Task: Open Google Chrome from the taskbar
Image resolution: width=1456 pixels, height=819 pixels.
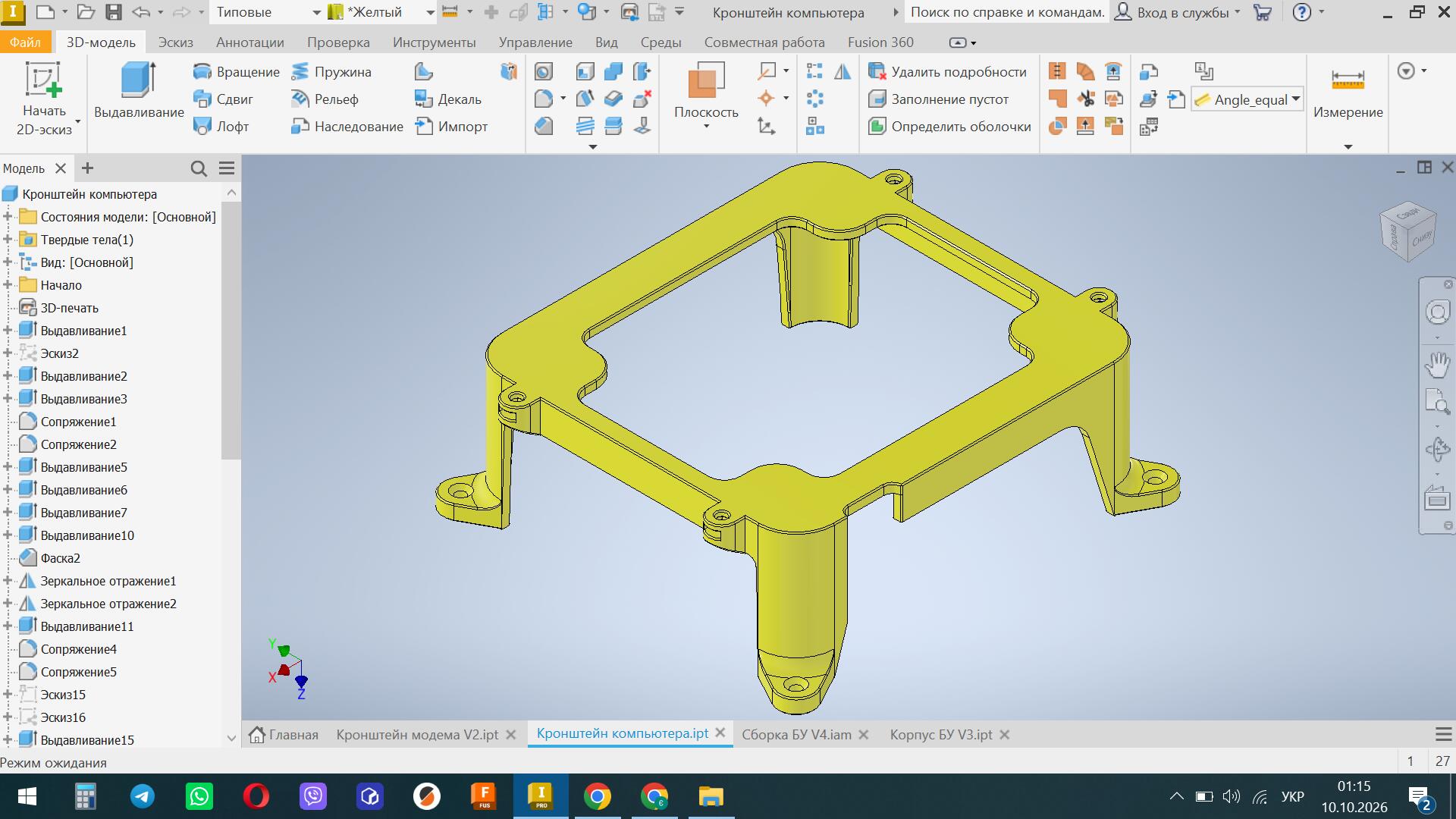Action: click(598, 796)
